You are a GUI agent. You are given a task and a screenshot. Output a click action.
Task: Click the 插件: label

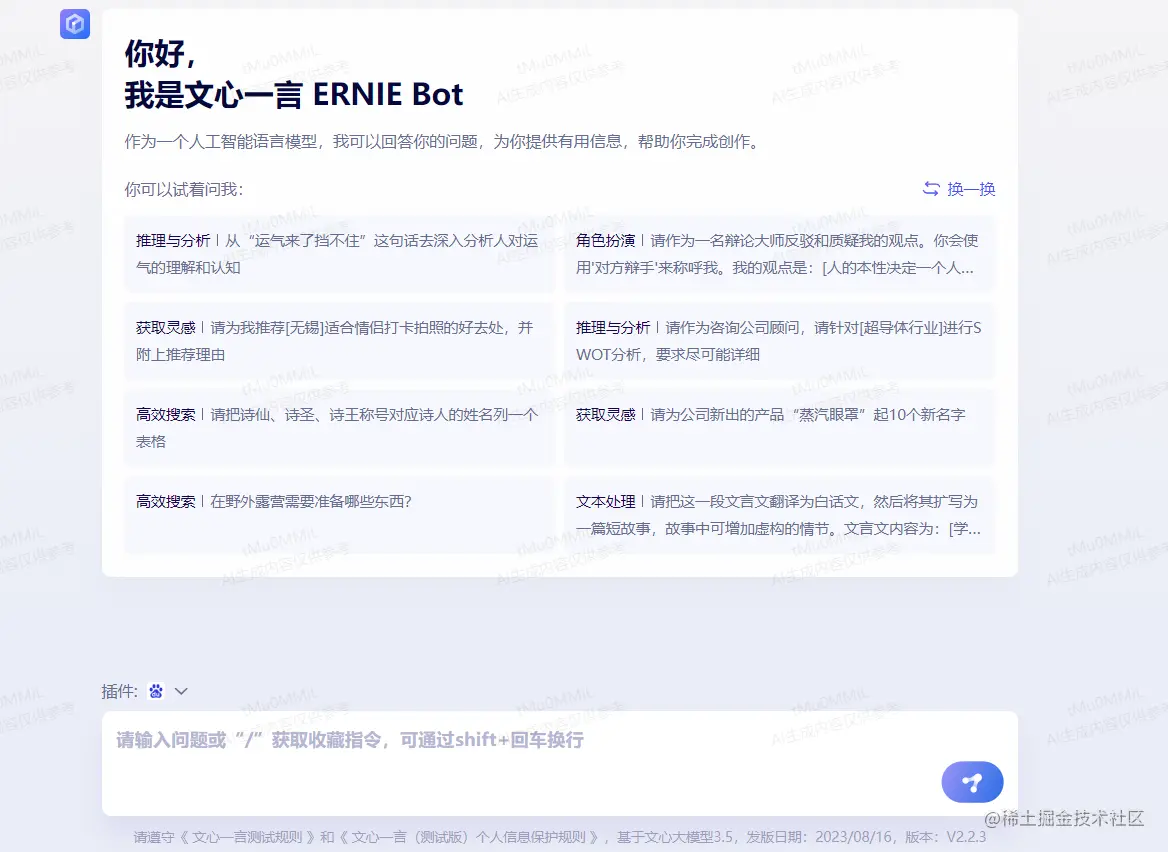(x=120, y=691)
